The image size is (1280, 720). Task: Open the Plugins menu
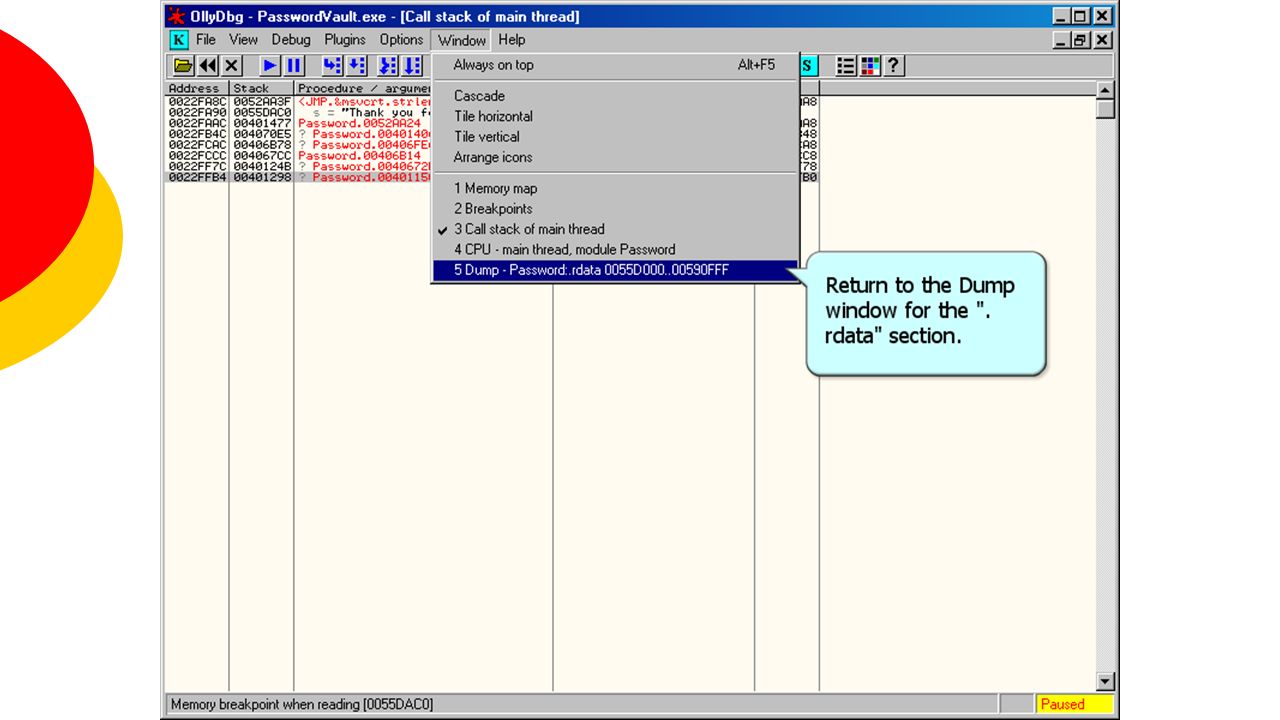point(345,40)
